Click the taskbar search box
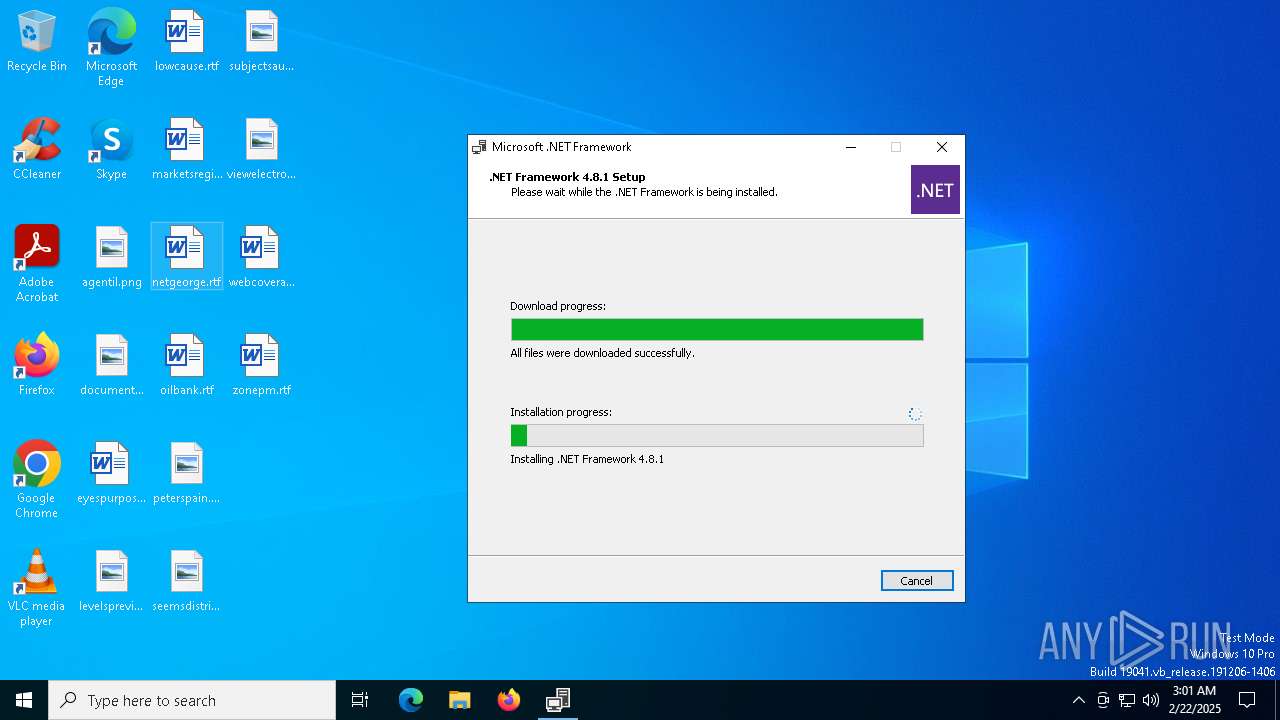The image size is (1280, 720). 192,700
